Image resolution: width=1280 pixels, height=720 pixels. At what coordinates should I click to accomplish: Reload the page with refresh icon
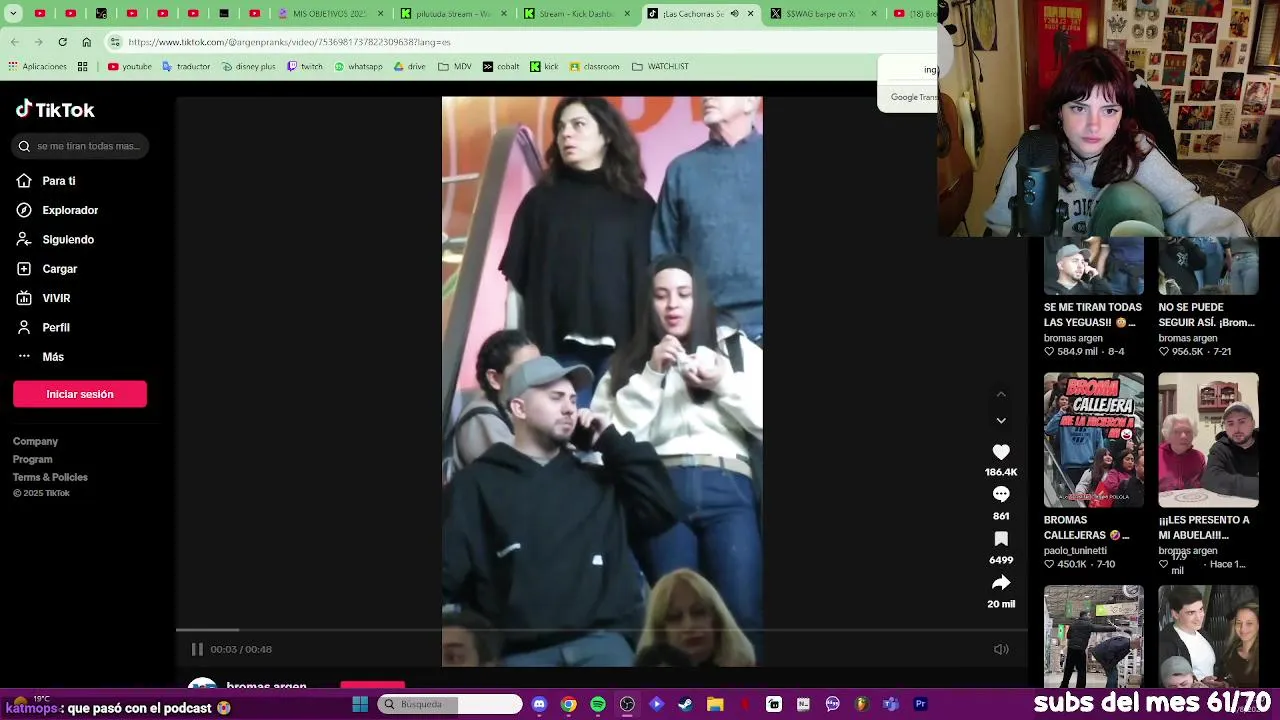click(x=62, y=42)
